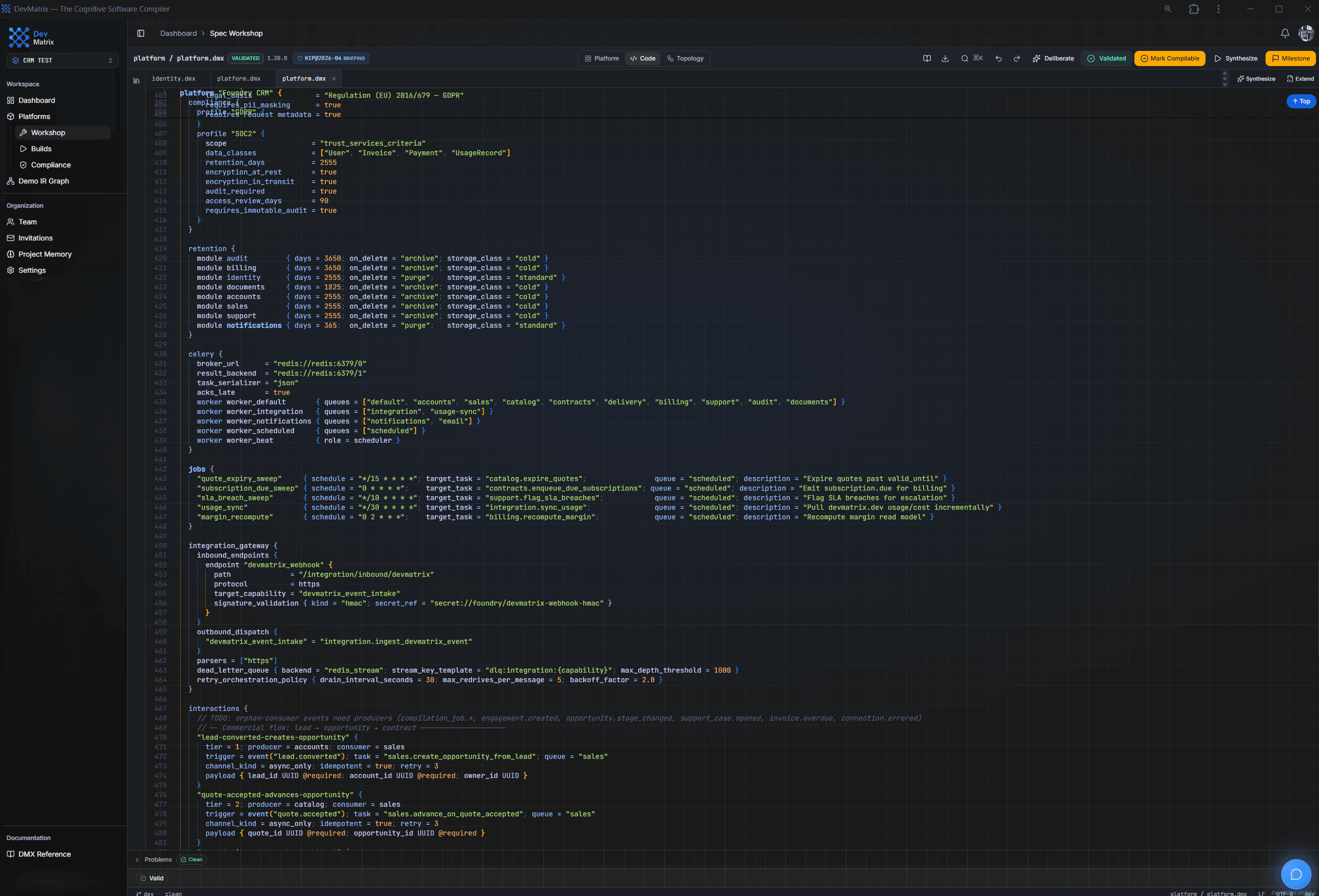Close the active platform.dmx tab
The image size is (1319, 896).
pyautogui.click(x=334, y=79)
